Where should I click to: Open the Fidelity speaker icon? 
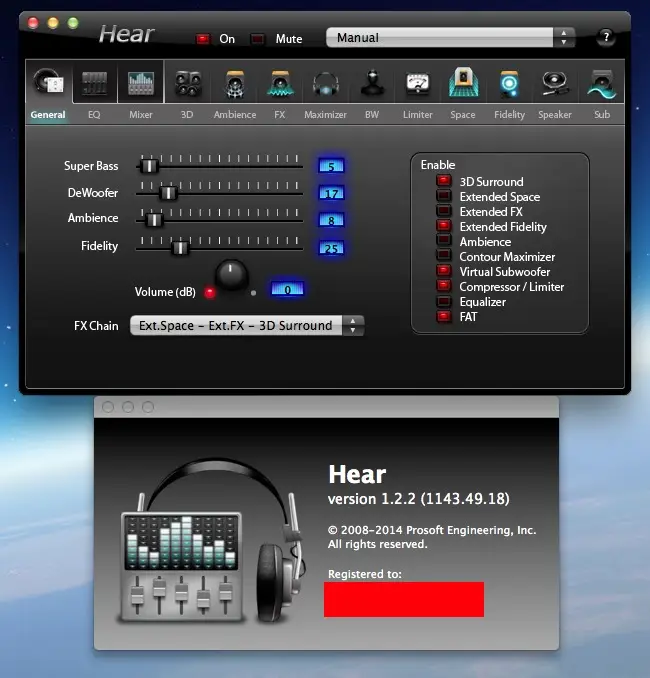click(x=509, y=83)
